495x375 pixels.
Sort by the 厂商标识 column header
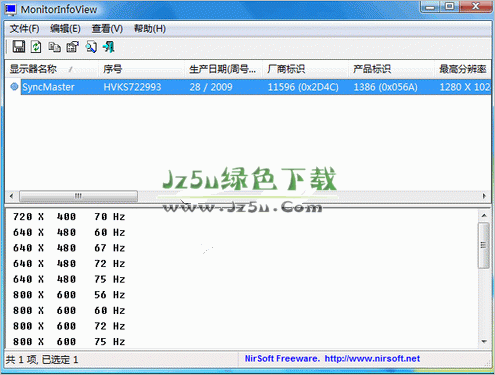tap(305, 69)
